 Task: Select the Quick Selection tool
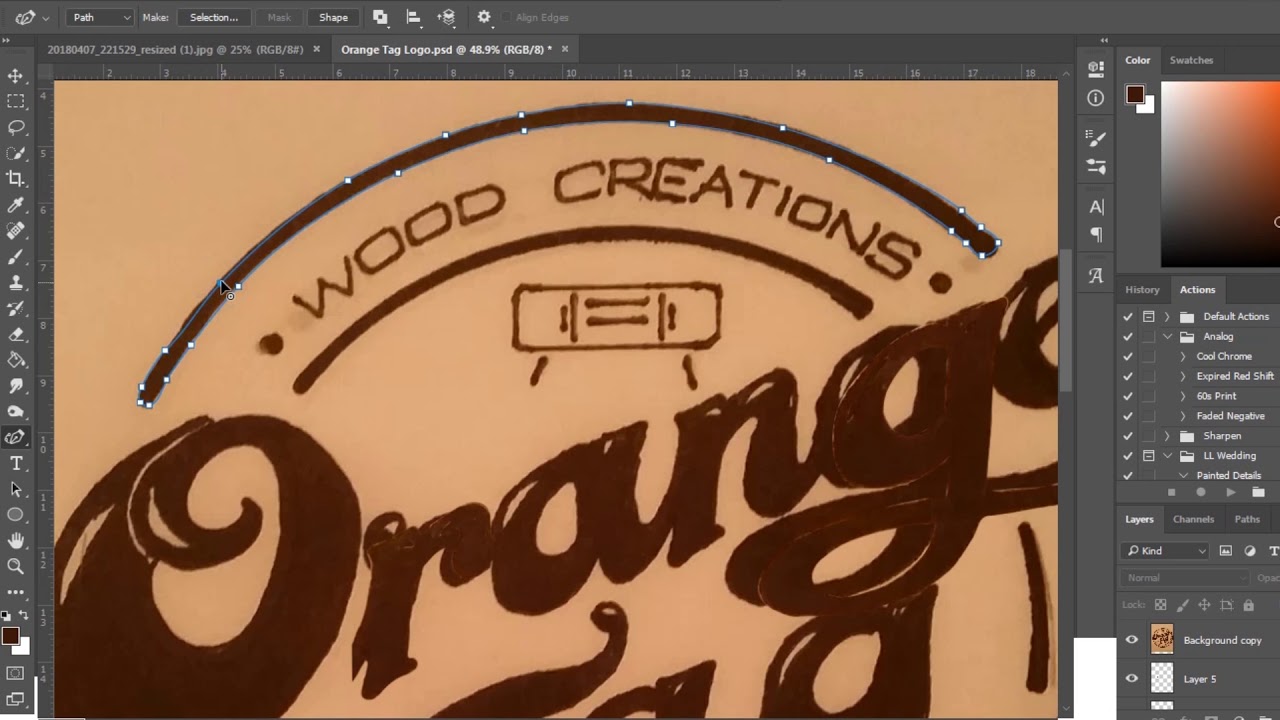click(x=15, y=153)
